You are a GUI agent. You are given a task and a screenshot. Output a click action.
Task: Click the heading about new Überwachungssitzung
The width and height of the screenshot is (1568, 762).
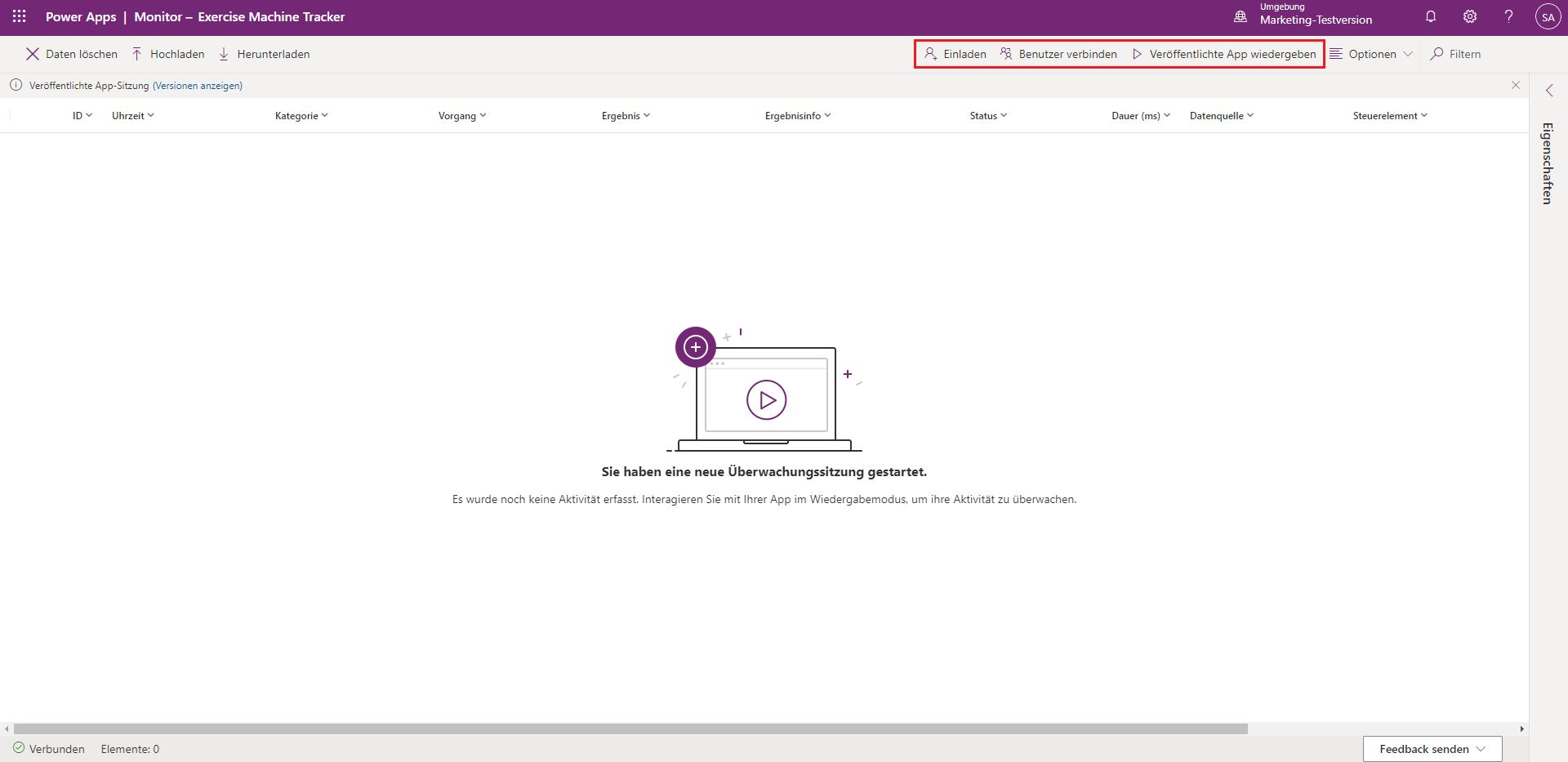click(764, 472)
